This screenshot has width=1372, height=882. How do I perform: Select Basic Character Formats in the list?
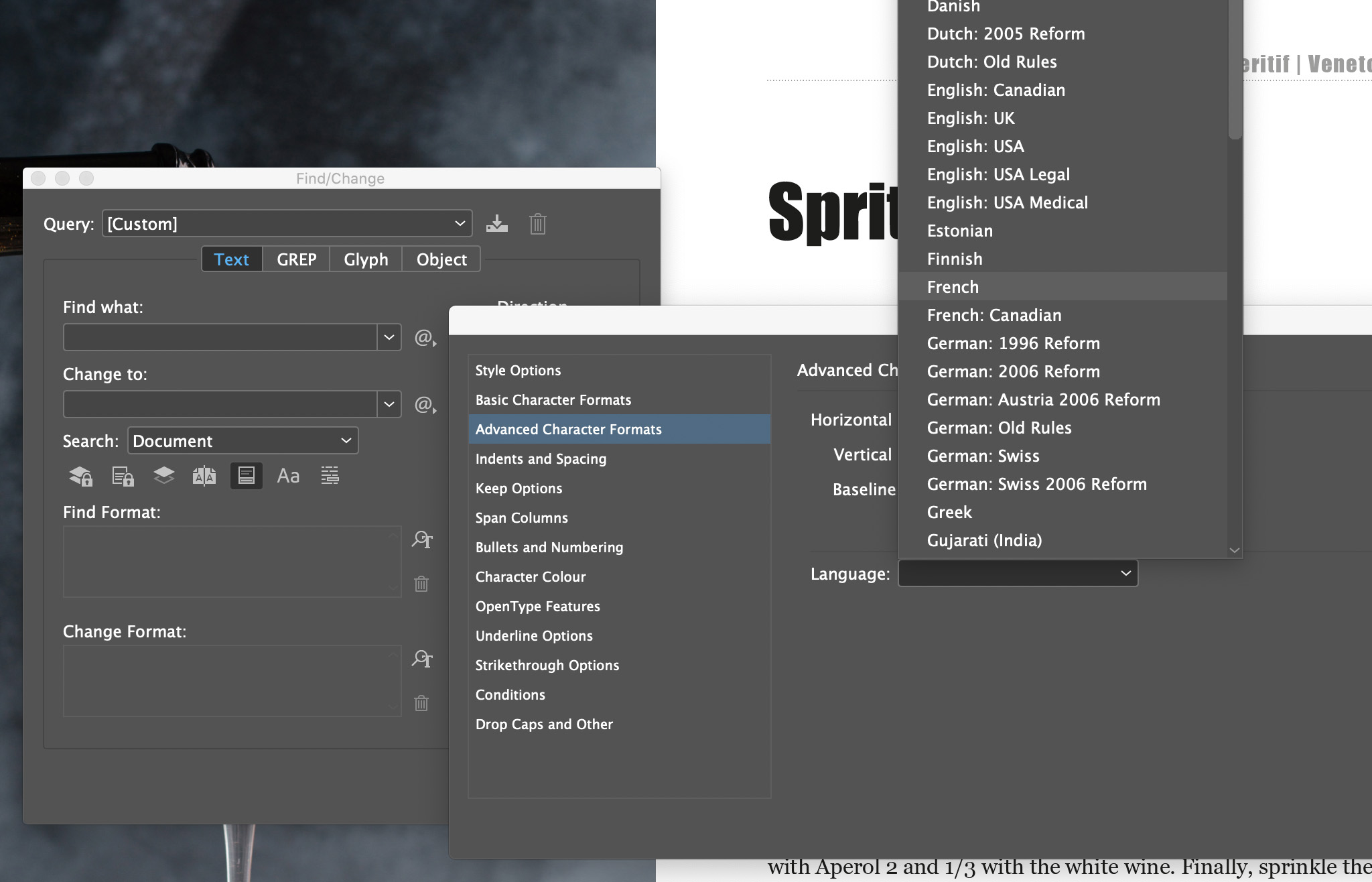pos(553,399)
